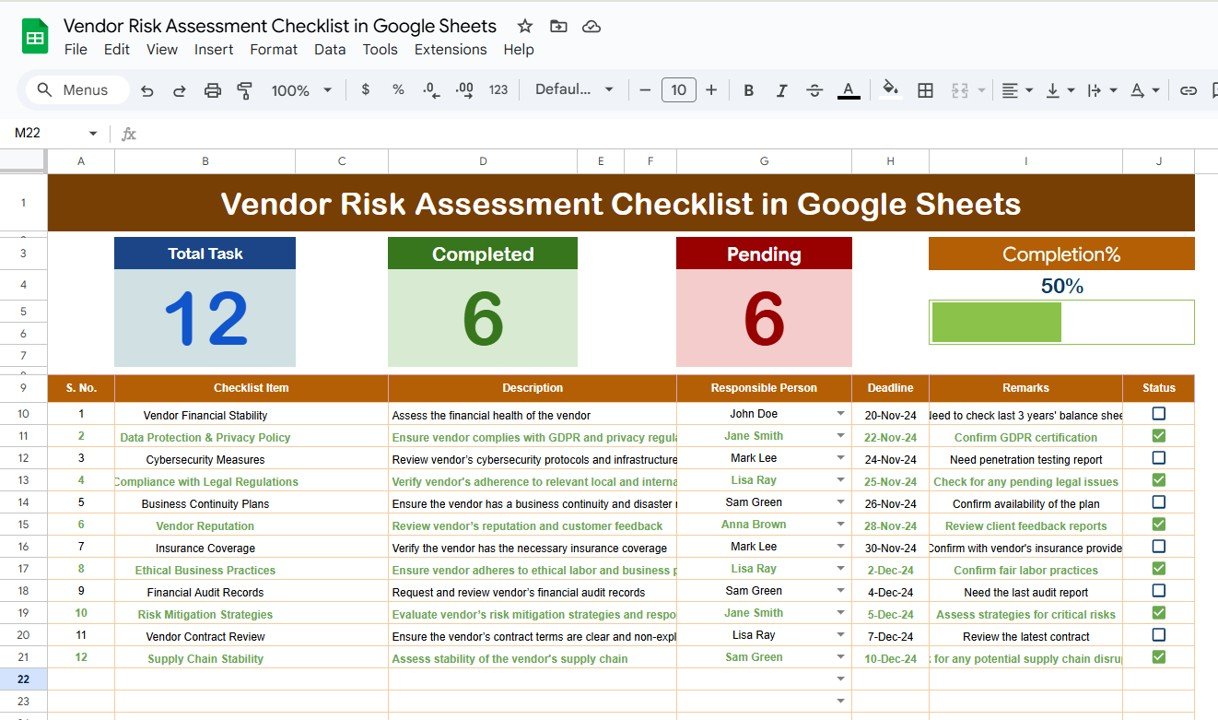Decrease font size with minus
This screenshot has width=1218, height=720.
tap(645, 90)
